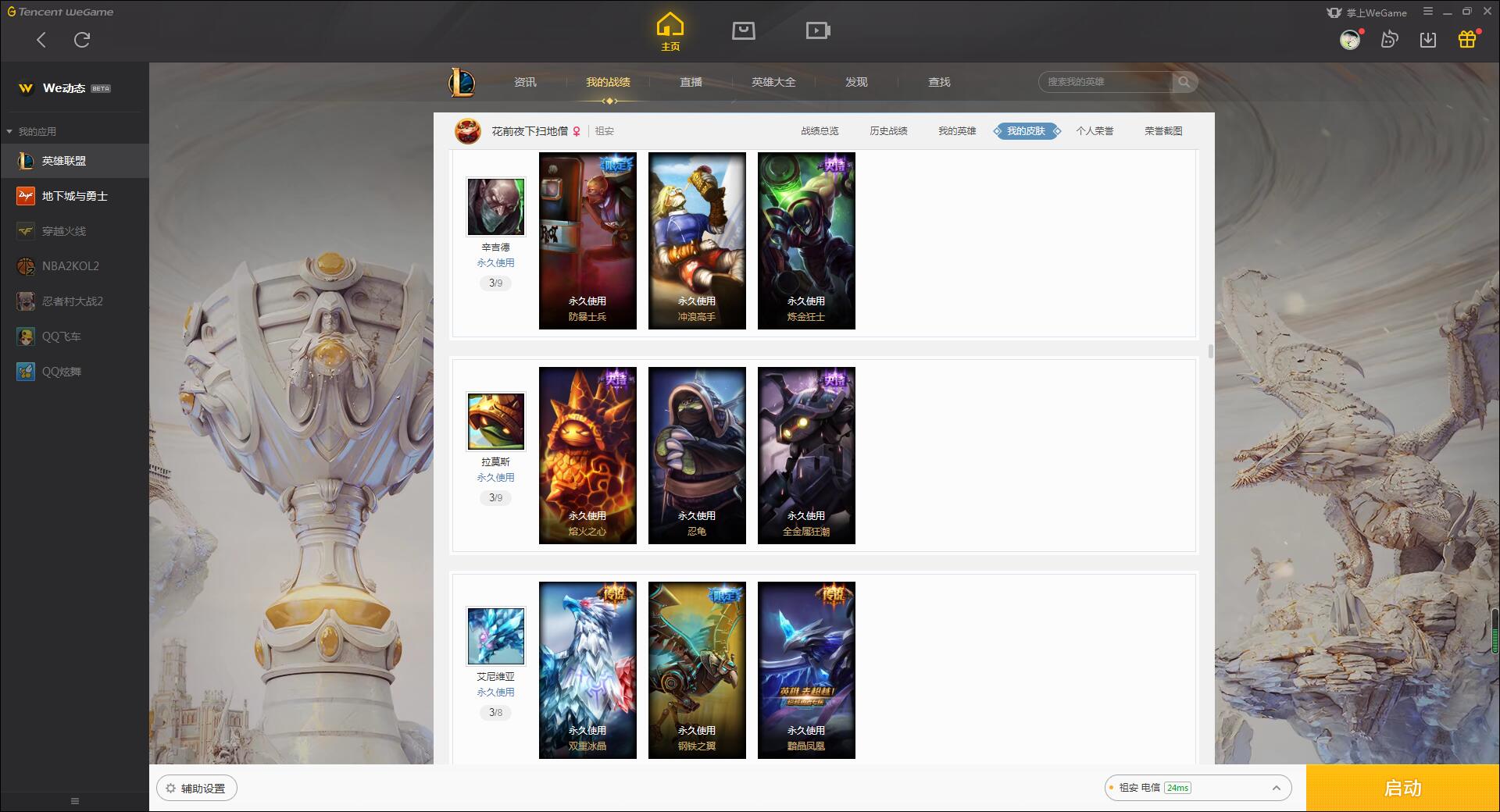Refresh the page with reload icon
This screenshot has width=1500, height=812.
pyautogui.click(x=82, y=40)
